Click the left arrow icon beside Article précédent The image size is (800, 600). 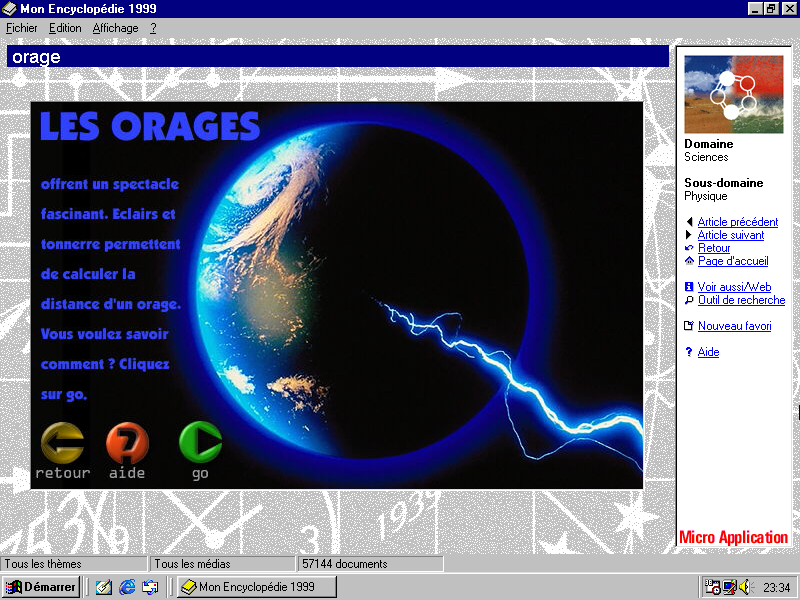689,221
